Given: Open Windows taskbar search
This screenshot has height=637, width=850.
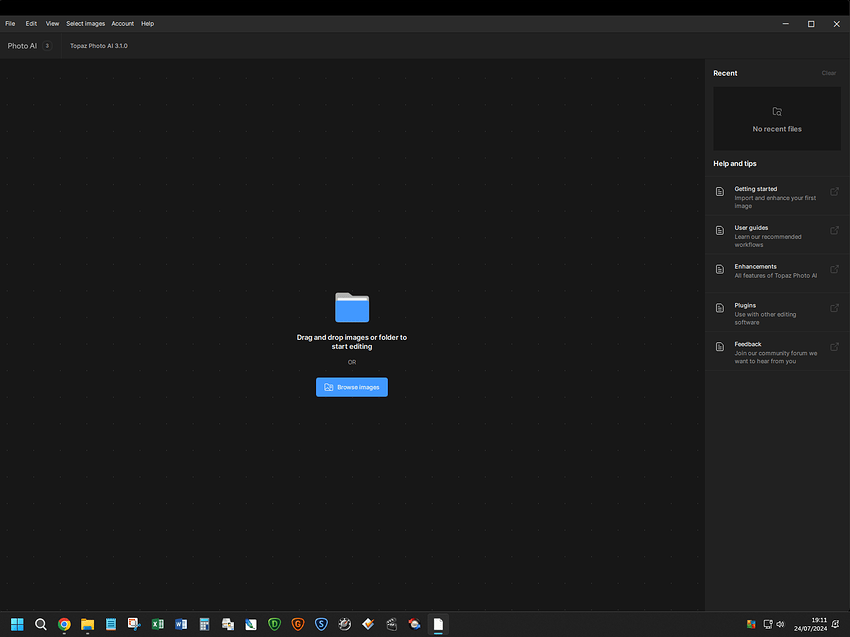Looking at the screenshot, I should click(x=41, y=624).
